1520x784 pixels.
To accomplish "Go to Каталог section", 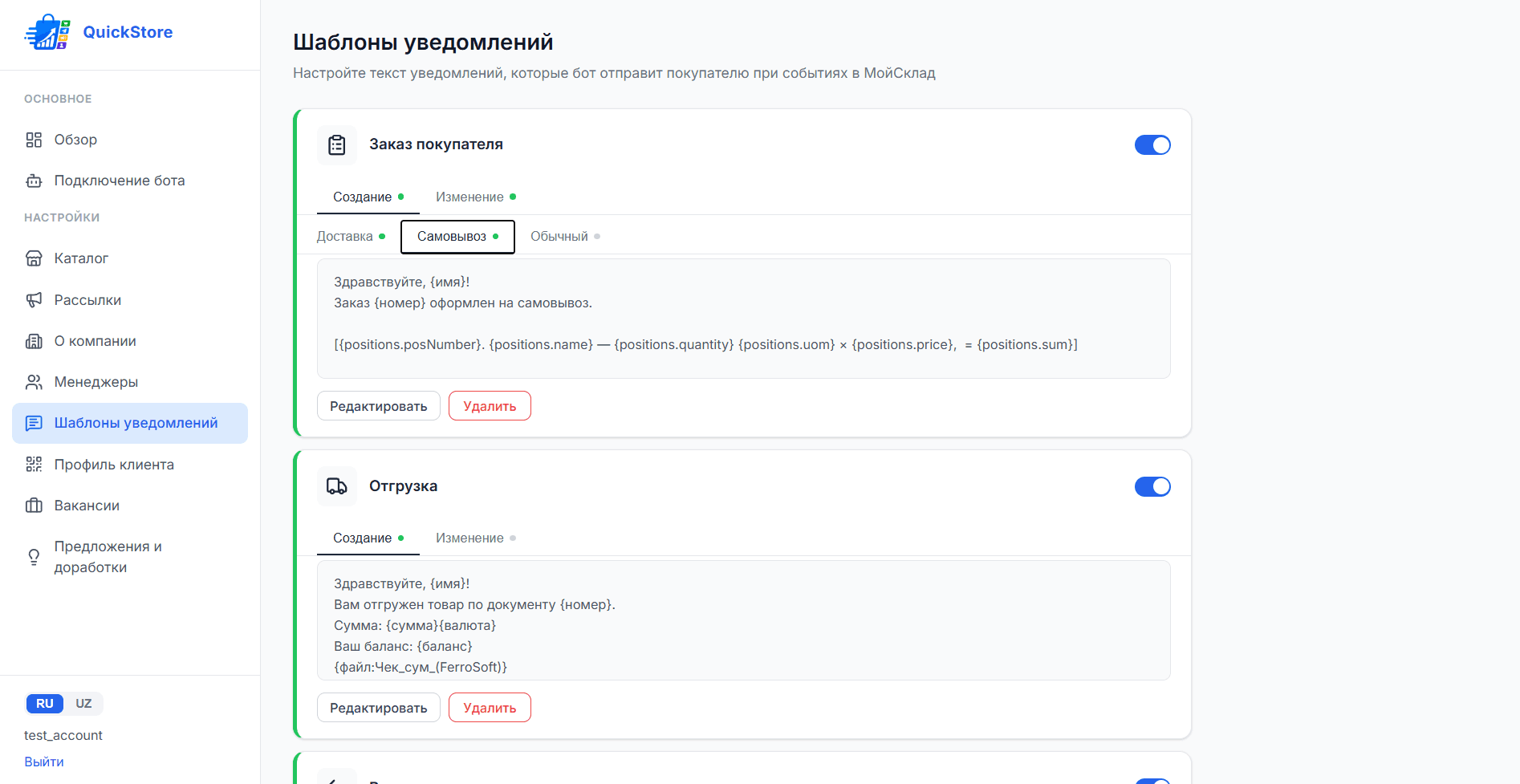I will click(x=130, y=258).
